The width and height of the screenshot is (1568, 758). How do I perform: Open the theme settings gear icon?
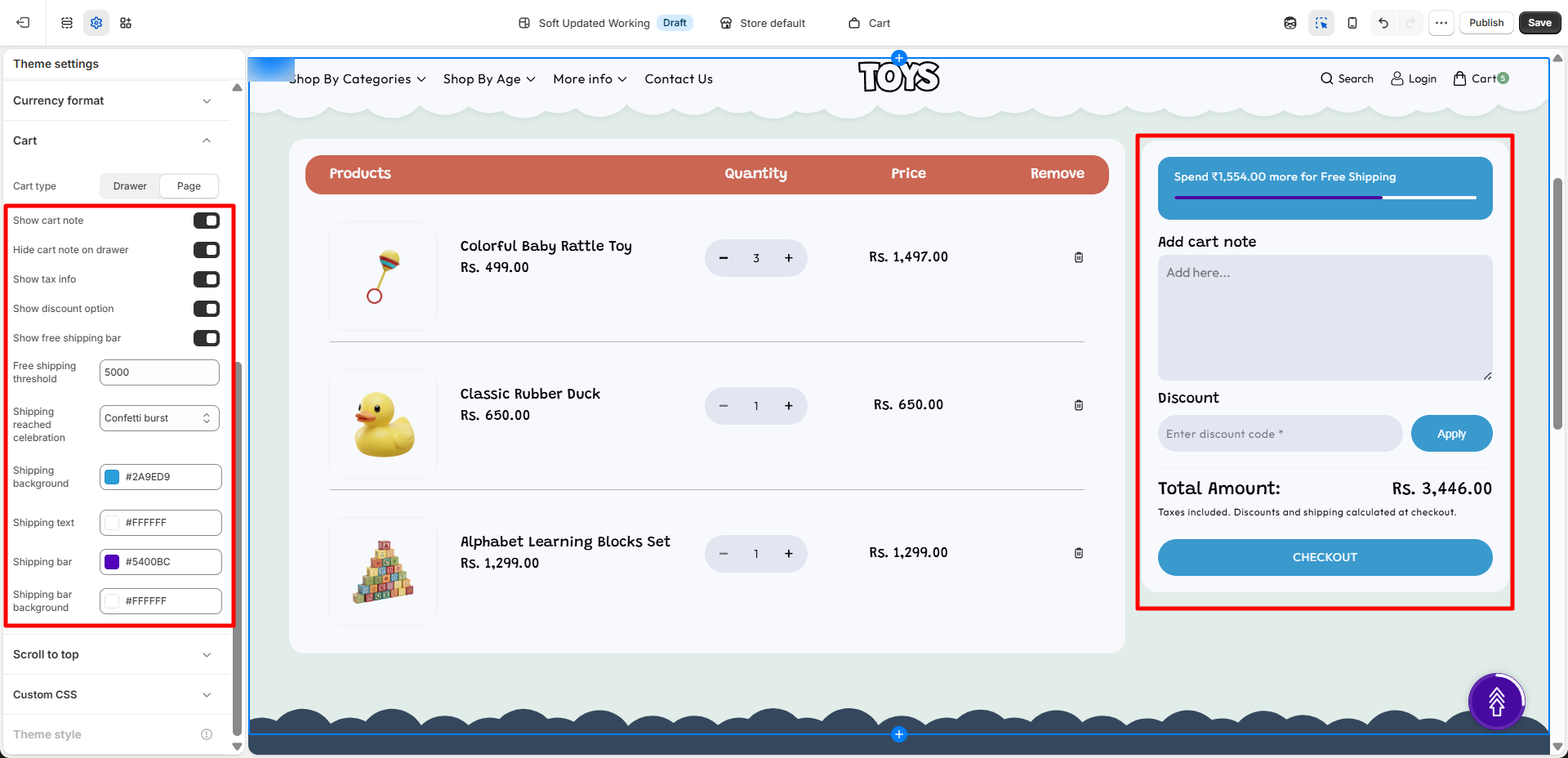(x=96, y=23)
